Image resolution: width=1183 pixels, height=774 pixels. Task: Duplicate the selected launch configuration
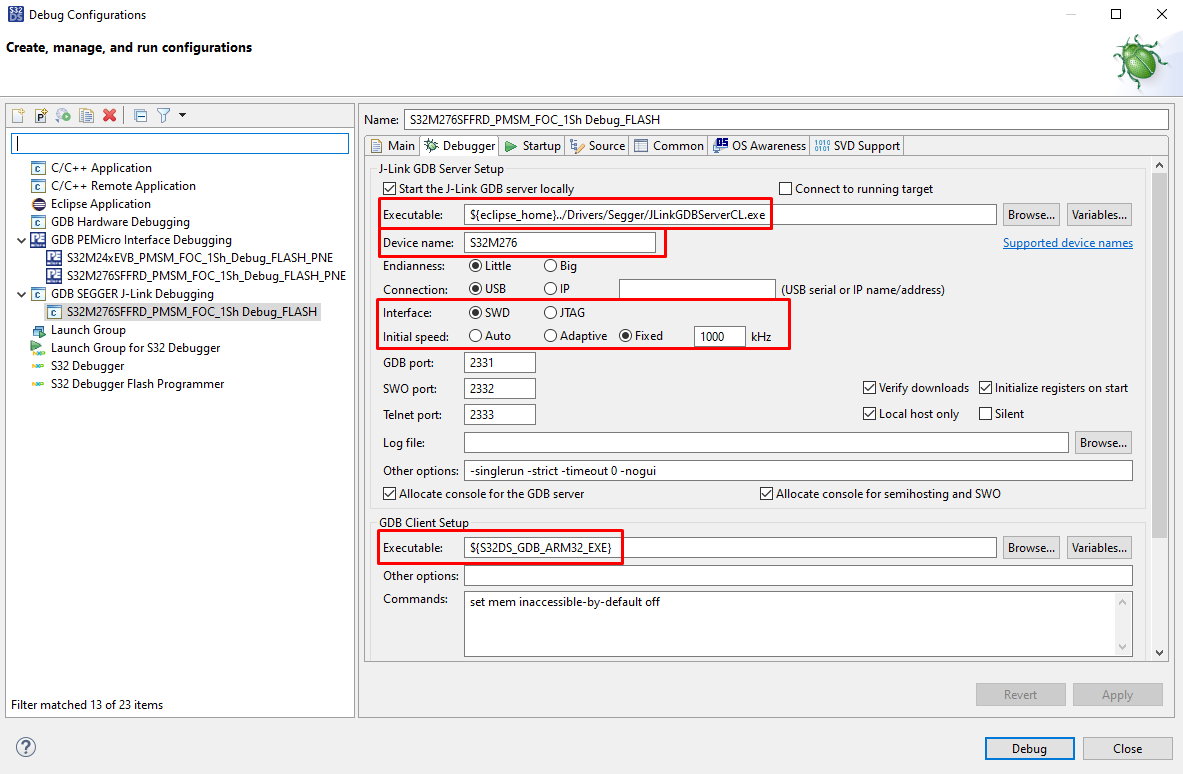coord(85,115)
